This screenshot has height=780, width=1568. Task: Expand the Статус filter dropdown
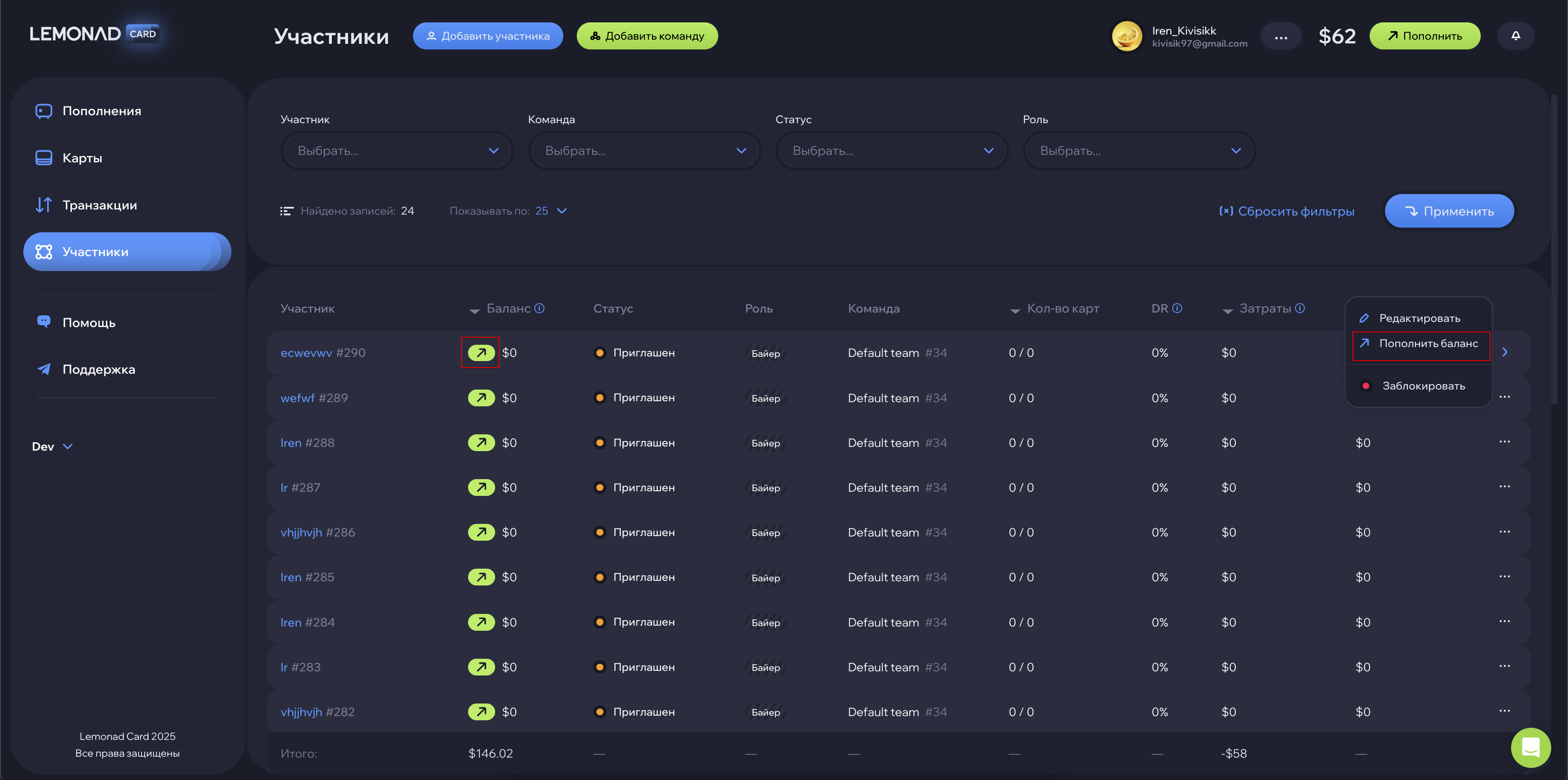click(x=892, y=151)
